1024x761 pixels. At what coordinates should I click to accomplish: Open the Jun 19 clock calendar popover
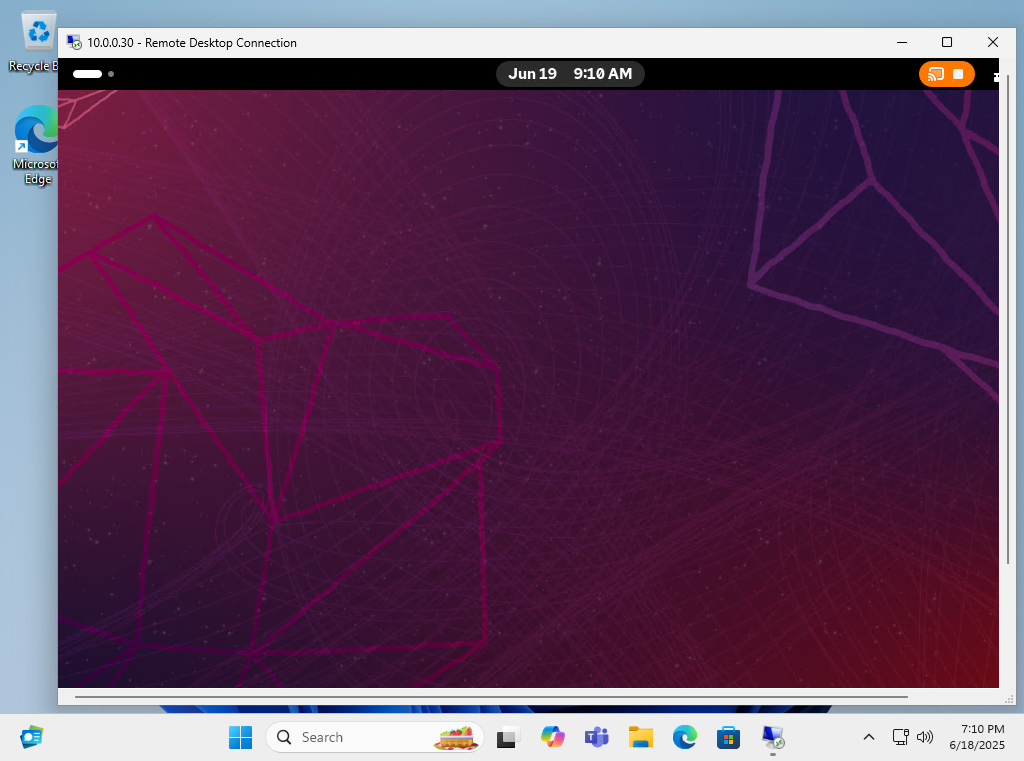point(570,73)
